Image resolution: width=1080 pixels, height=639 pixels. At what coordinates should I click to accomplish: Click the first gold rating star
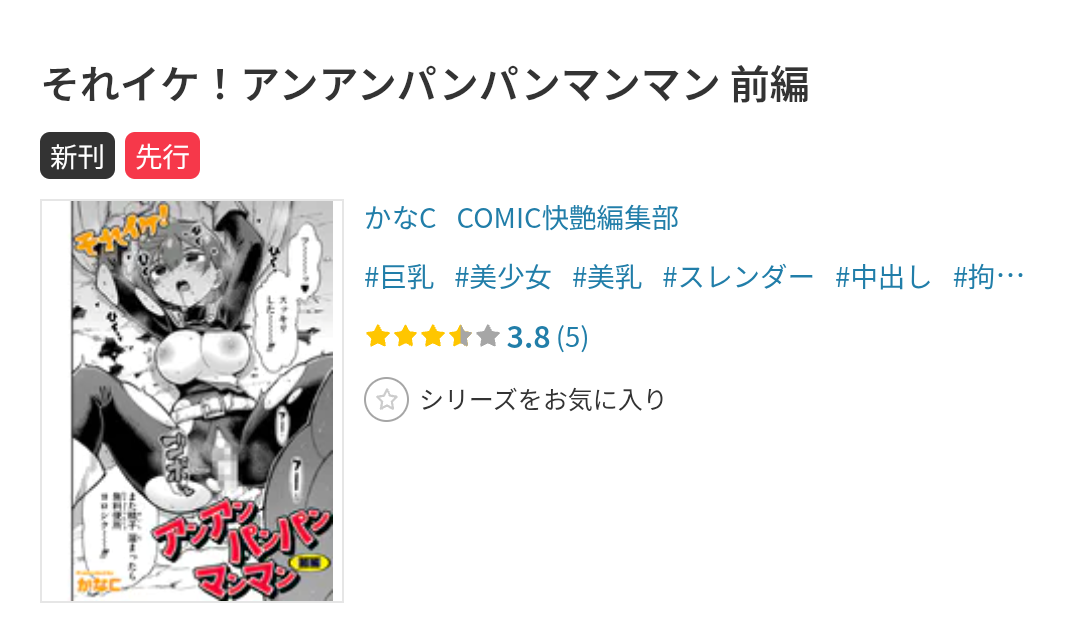pos(377,337)
